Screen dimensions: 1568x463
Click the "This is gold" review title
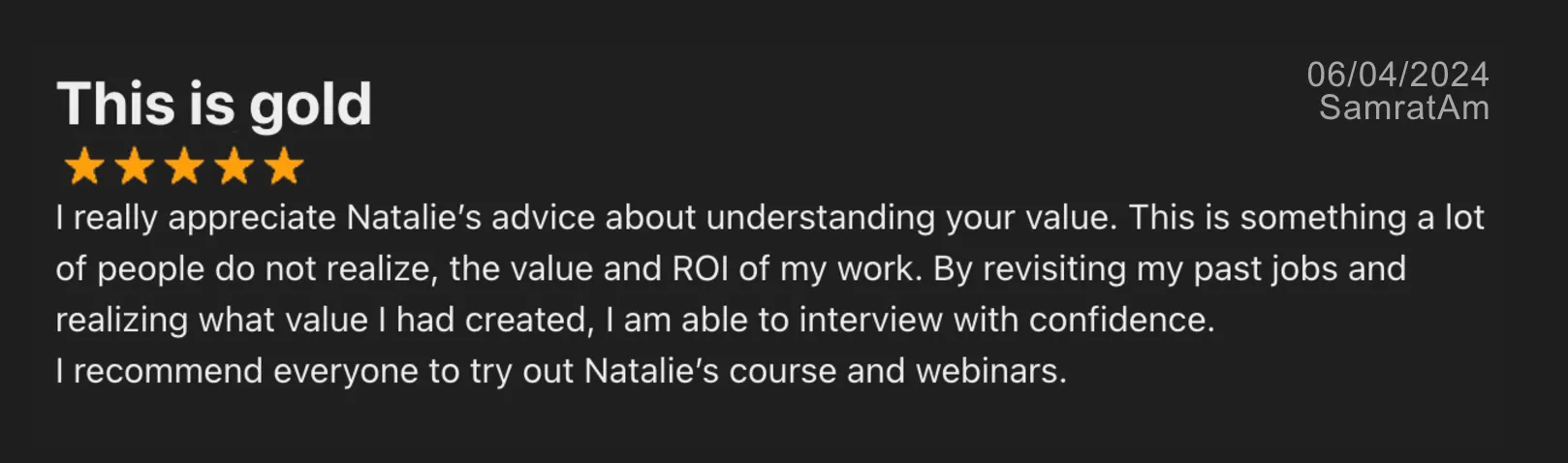(214, 104)
